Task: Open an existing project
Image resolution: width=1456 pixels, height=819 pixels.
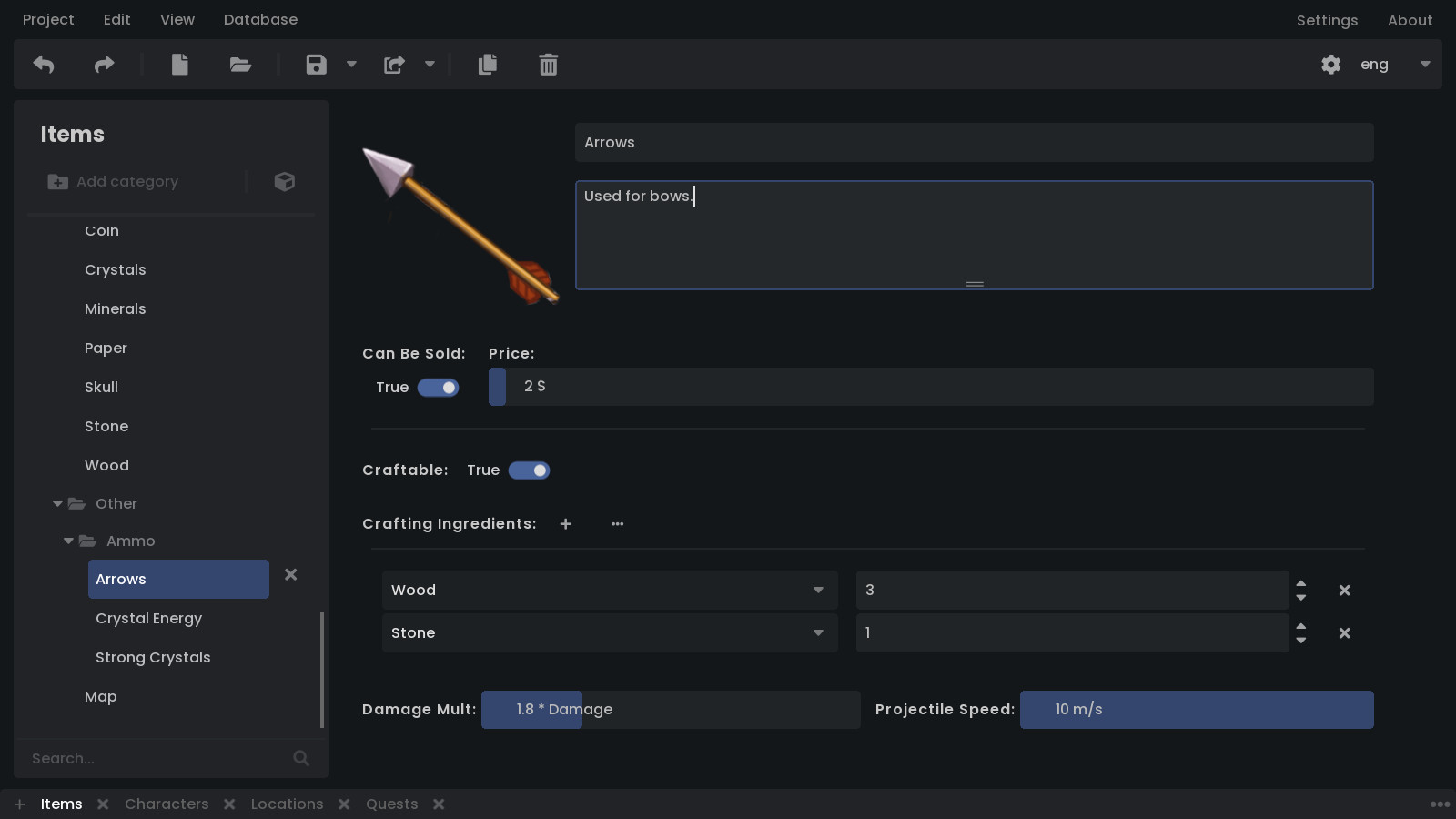Action: click(x=239, y=65)
